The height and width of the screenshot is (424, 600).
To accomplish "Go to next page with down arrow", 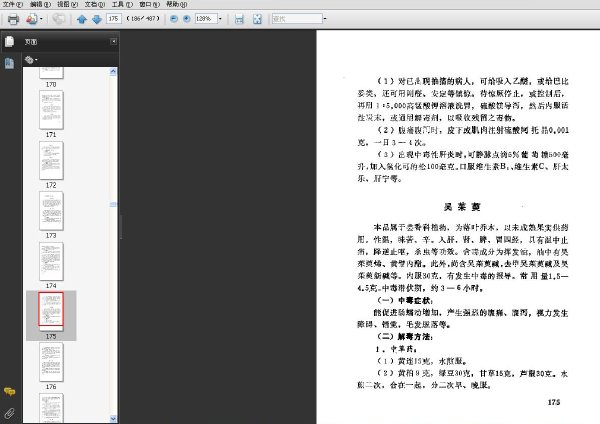I will (x=97, y=19).
